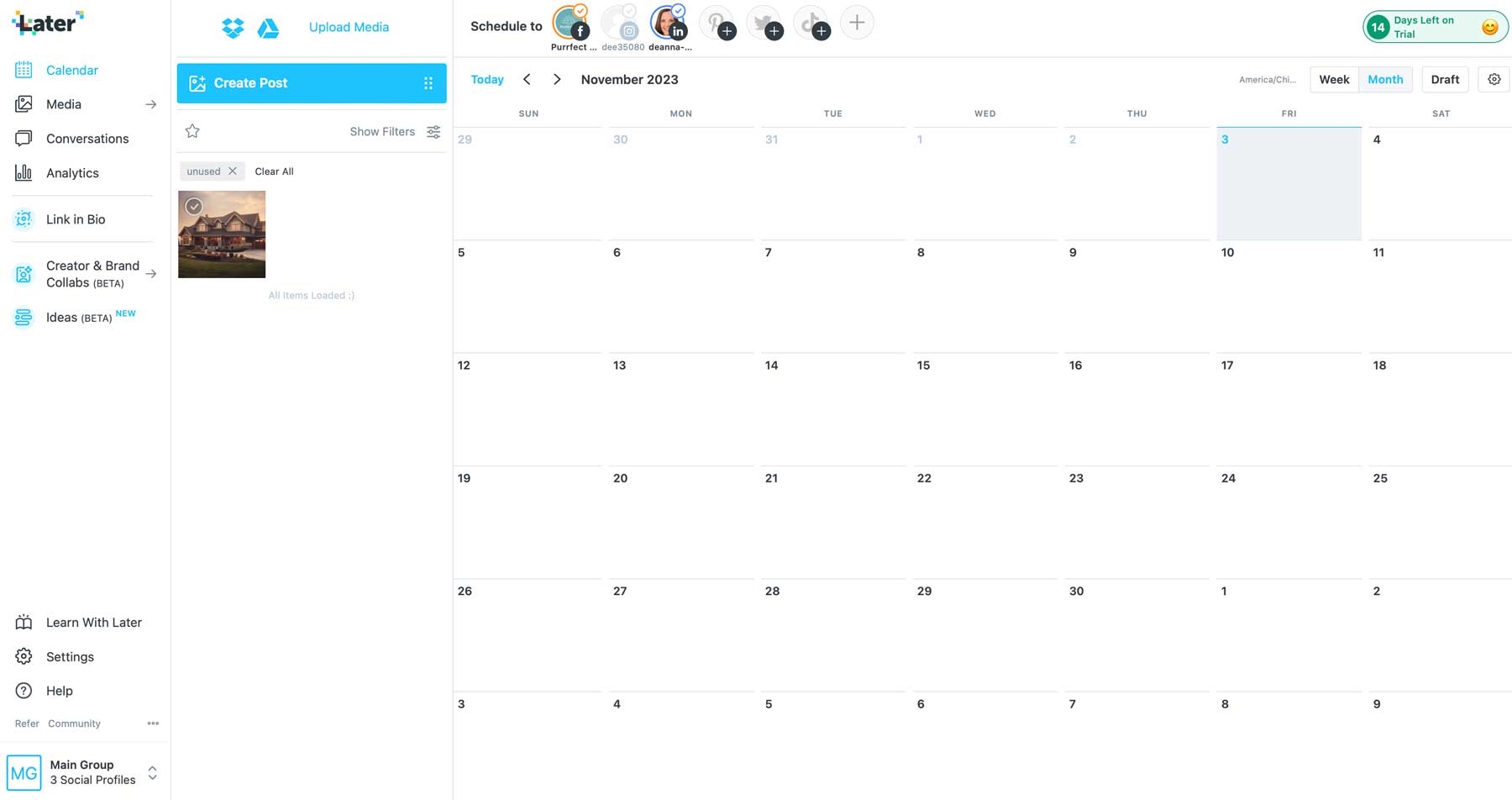Switch to Week calendar view
1512x800 pixels.
coord(1334,79)
